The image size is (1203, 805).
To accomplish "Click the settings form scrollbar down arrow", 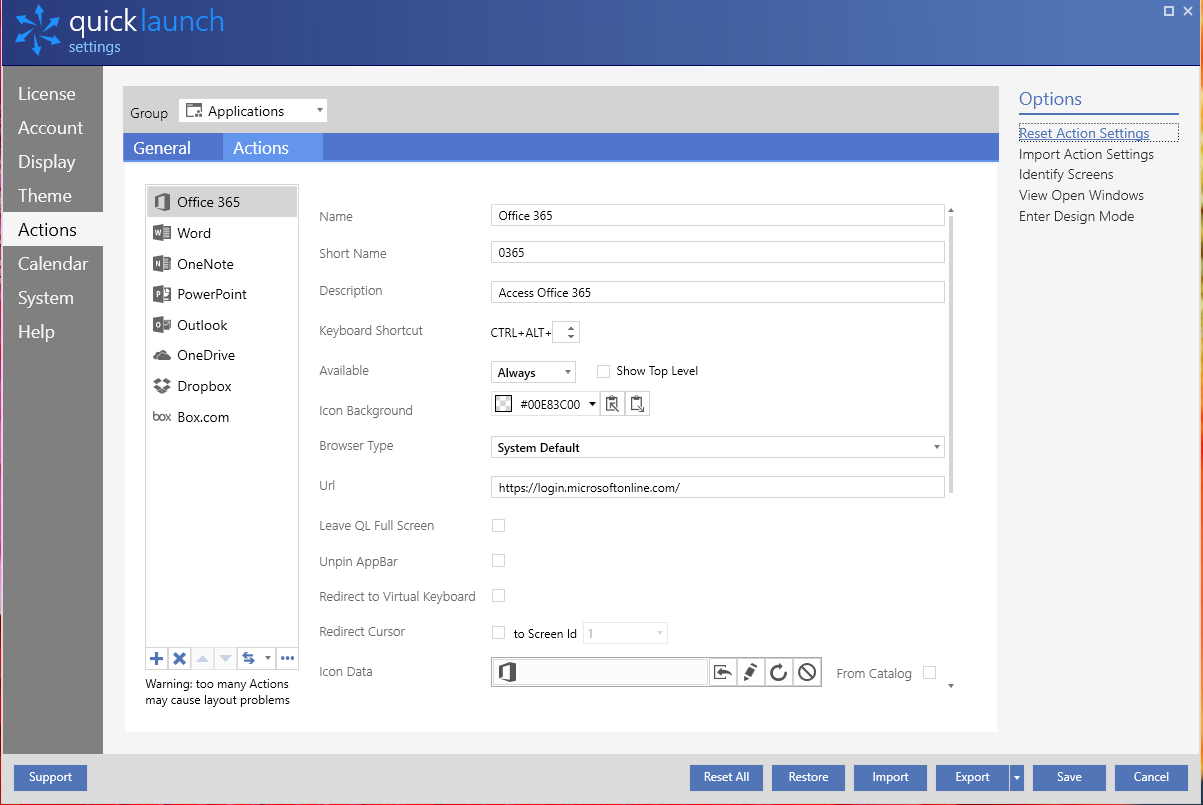I will click(x=950, y=686).
